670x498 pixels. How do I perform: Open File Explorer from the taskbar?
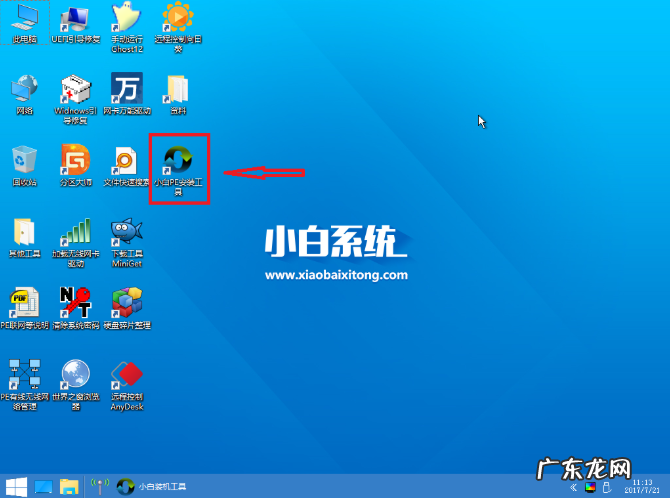pyautogui.click(x=69, y=487)
